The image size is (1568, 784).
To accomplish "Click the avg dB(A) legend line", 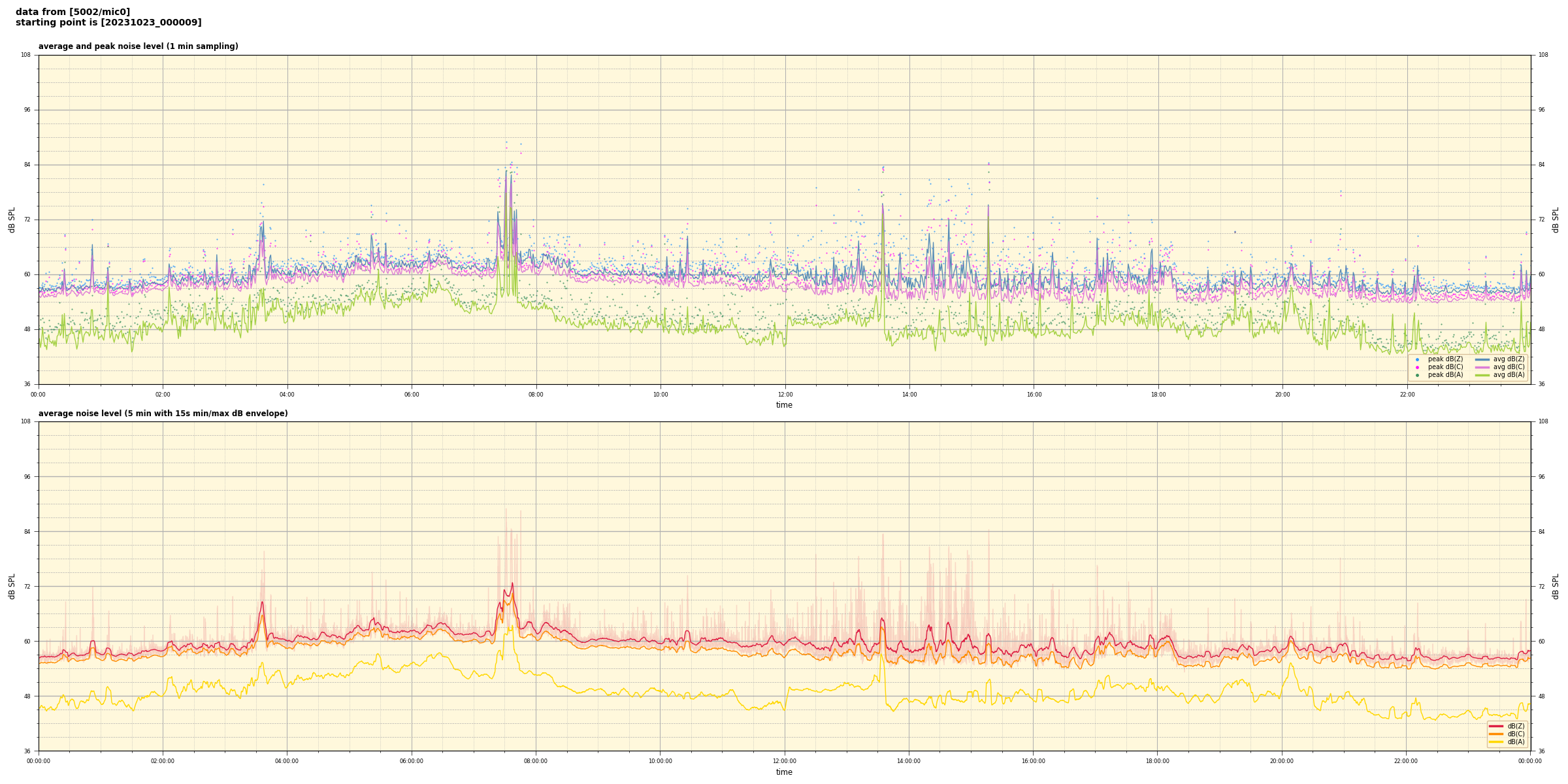I will [1482, 375].
